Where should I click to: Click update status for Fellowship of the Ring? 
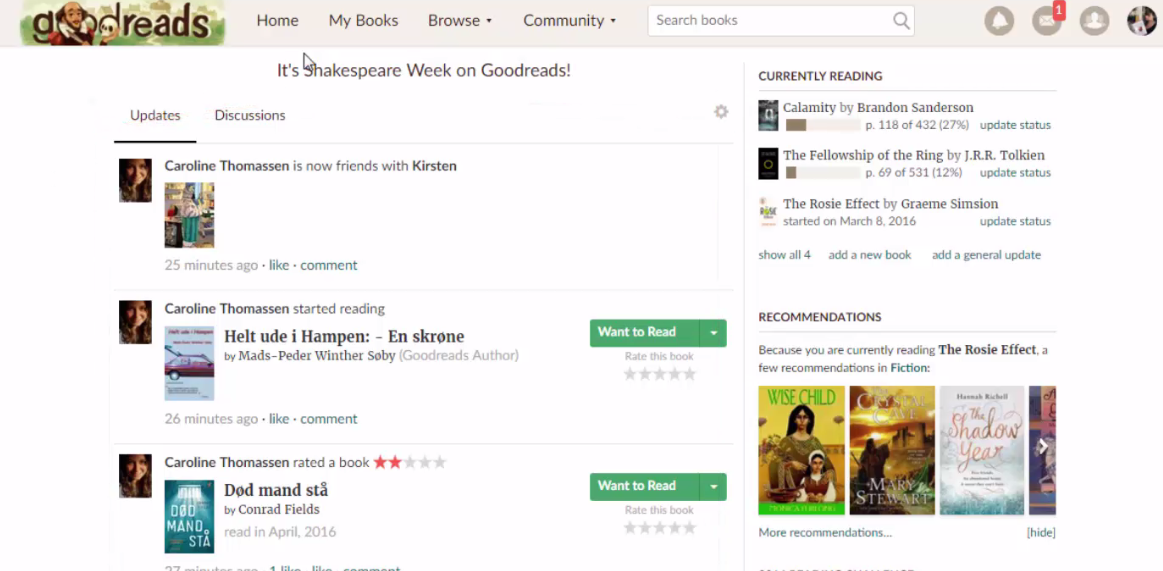(x=1015, y=173)
